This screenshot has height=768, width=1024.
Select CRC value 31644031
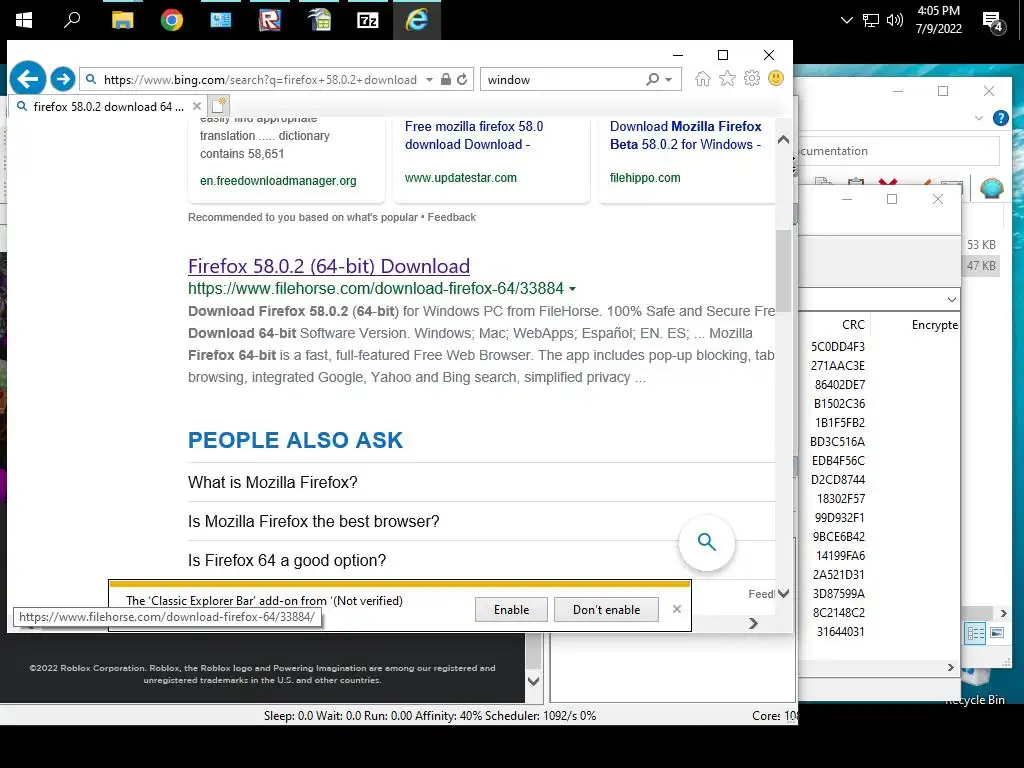[840, 632]
